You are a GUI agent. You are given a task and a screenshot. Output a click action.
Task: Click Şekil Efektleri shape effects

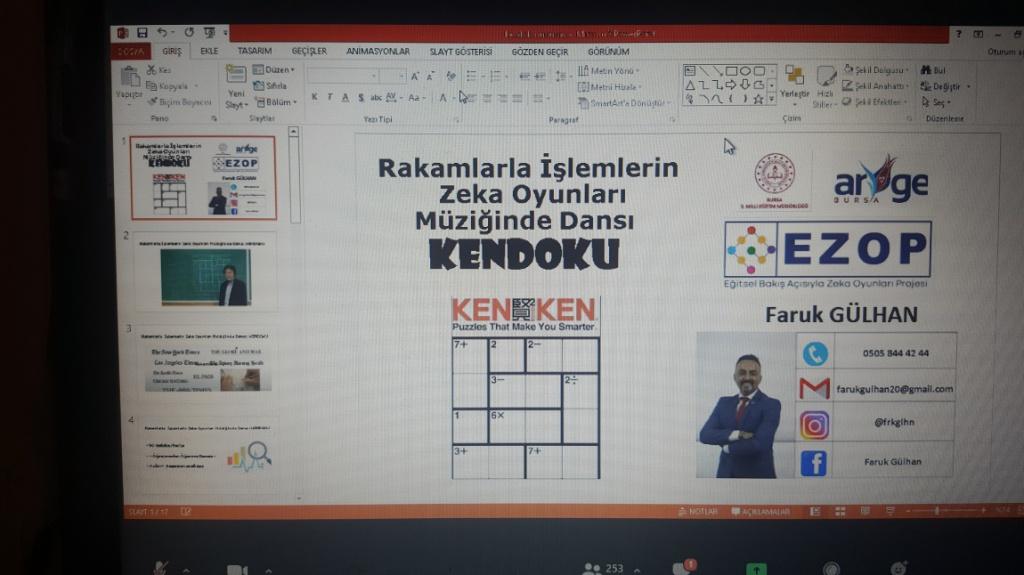(875, 102)
